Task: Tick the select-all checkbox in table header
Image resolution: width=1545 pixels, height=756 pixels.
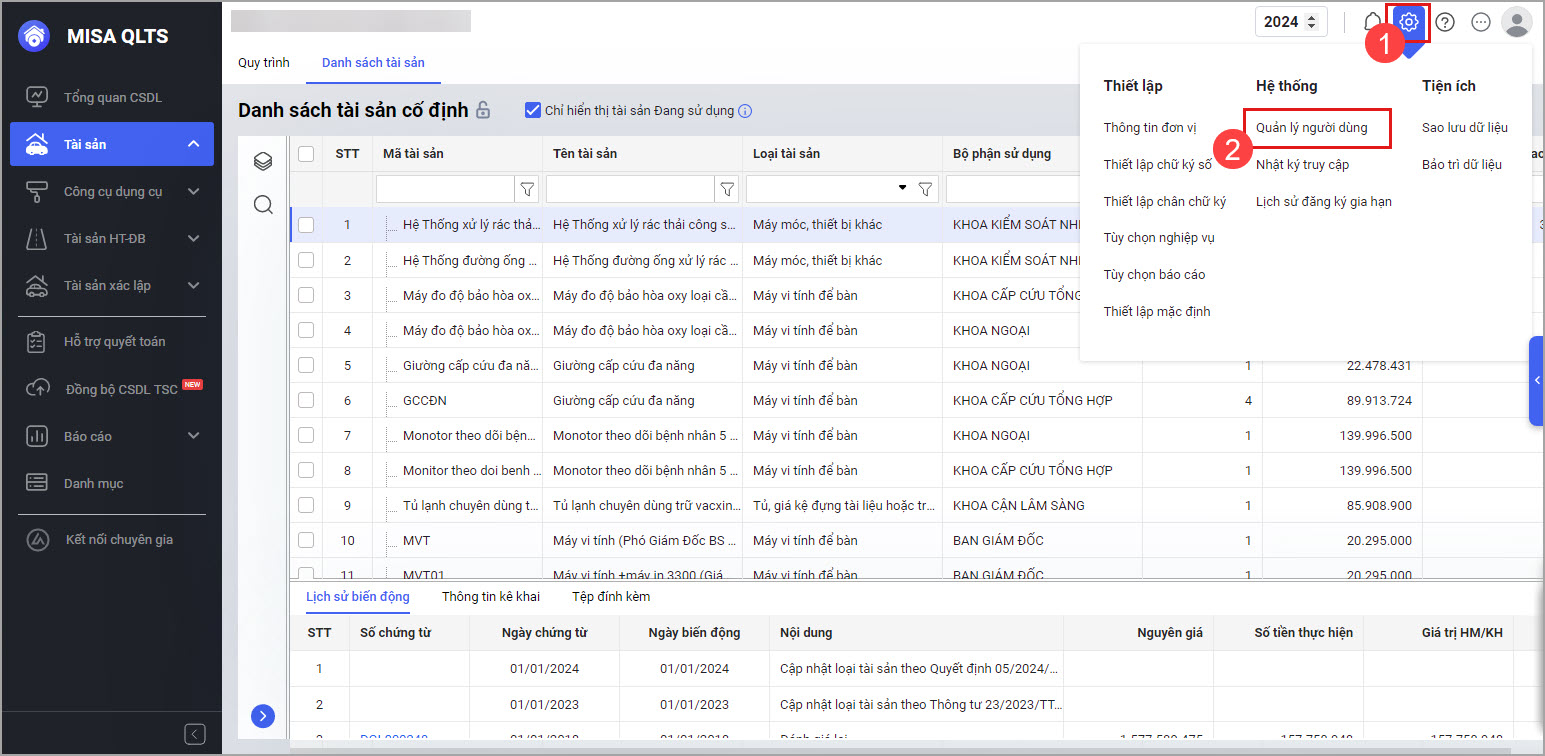Action: [x=306, y=154]
